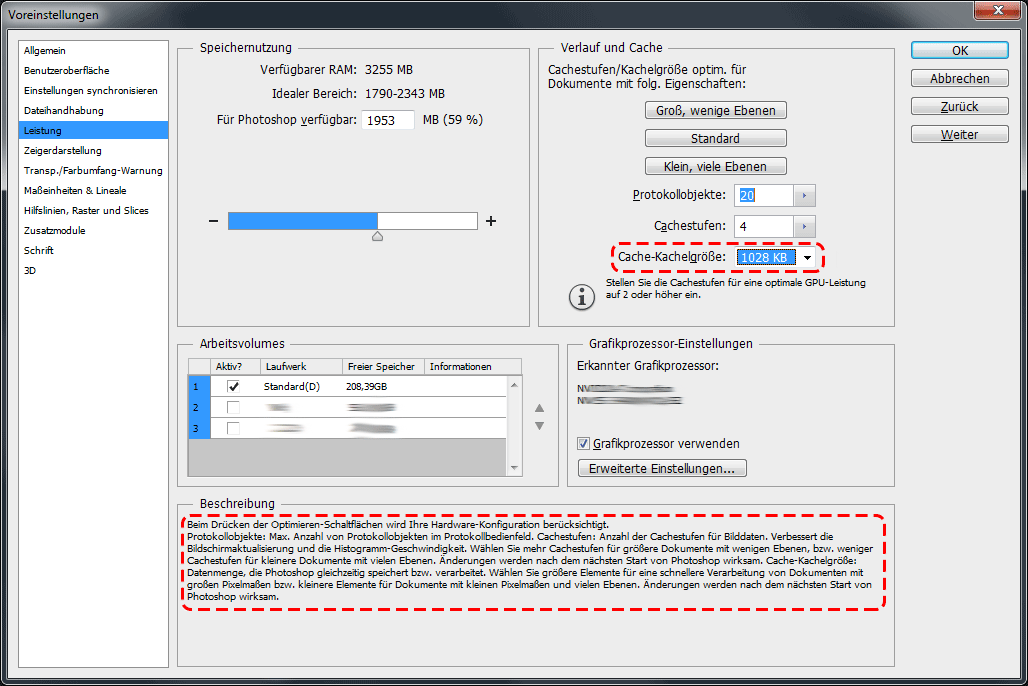The width and height of the screenshot is (1028, 686).
Task: Open Transp./Farbumfang-Warnung category
Action: click(x=94, y=171)
